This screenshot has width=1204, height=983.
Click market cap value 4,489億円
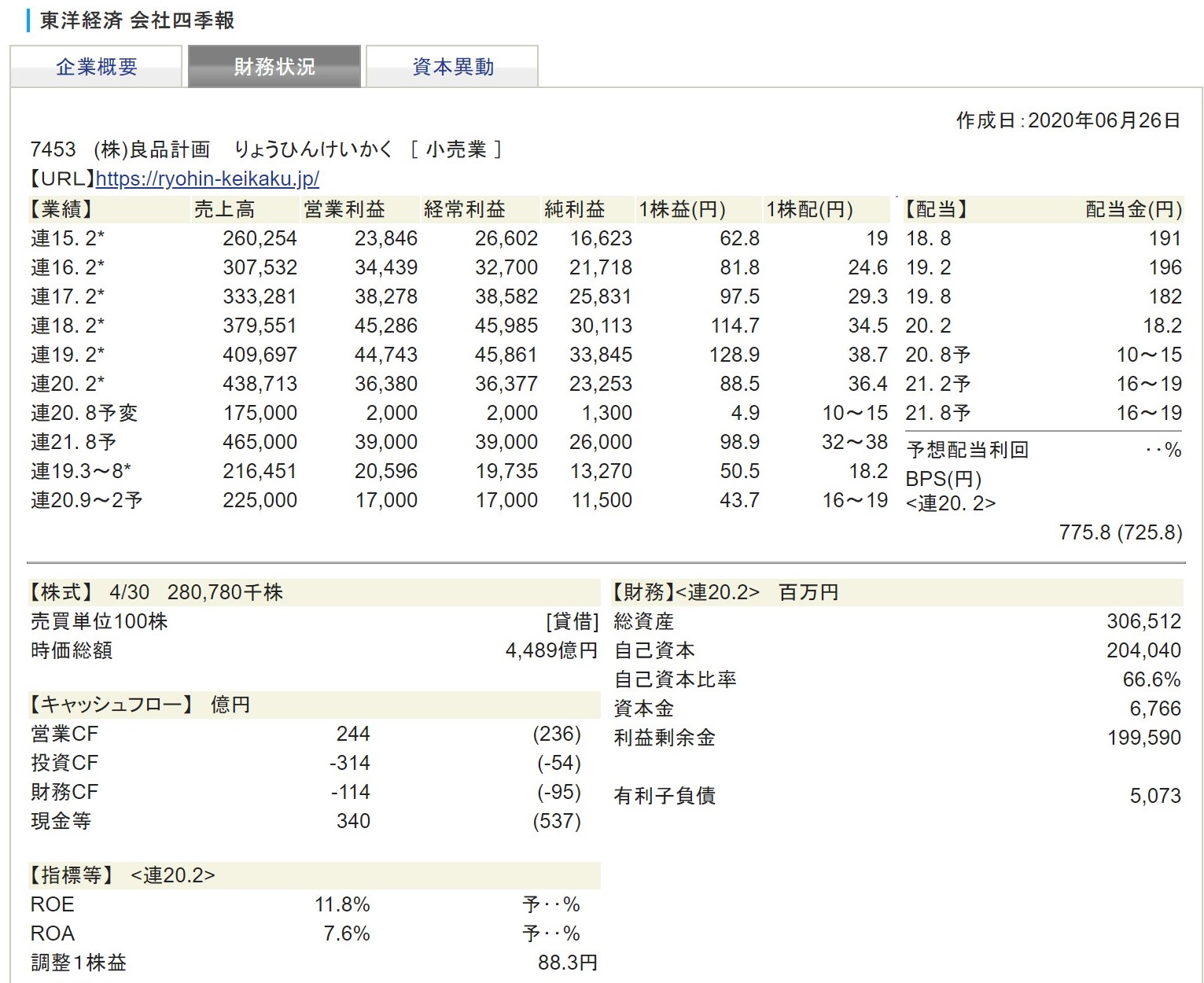click(x=551, y=650)
